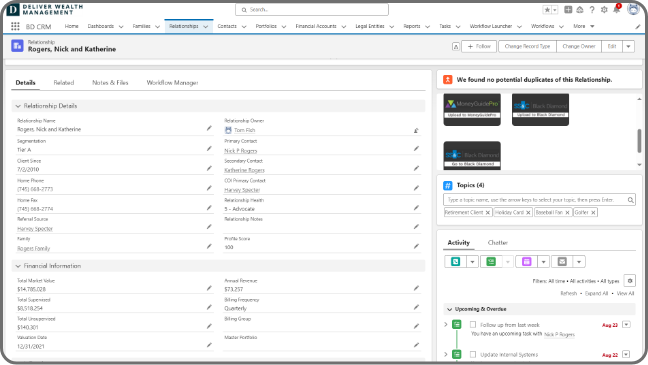The height and width of the screenshot is (365, 648).
Task: Open the activity timeline settings gear
Action: [x=630, y=281]
